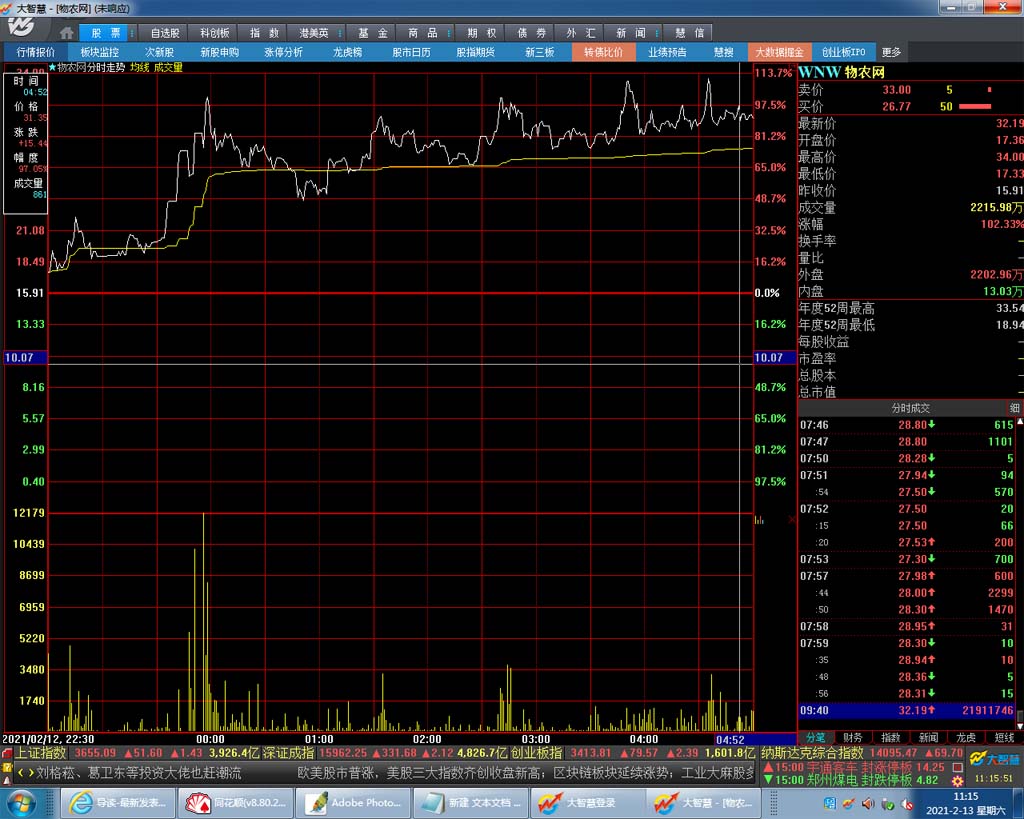The height and width of the screenshot is (819, 1024).
Task: Expand the 更多 menu
Action: pyautogui.click(x=891, y=52)
